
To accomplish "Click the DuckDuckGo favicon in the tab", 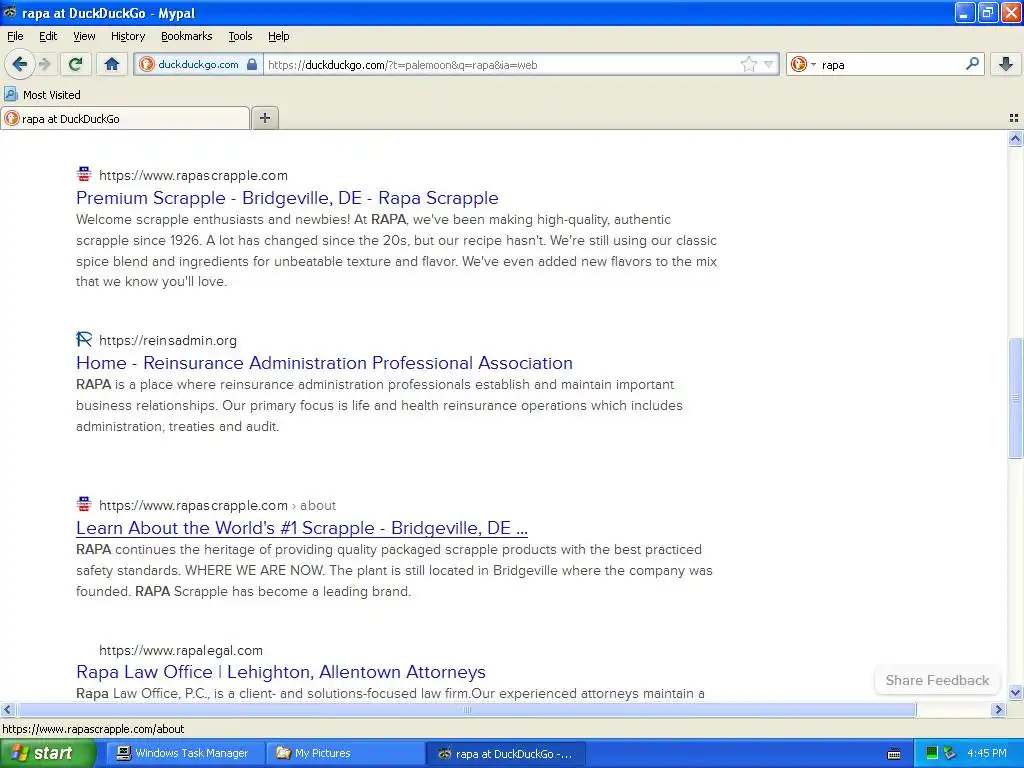I will [x=12, y=119].
